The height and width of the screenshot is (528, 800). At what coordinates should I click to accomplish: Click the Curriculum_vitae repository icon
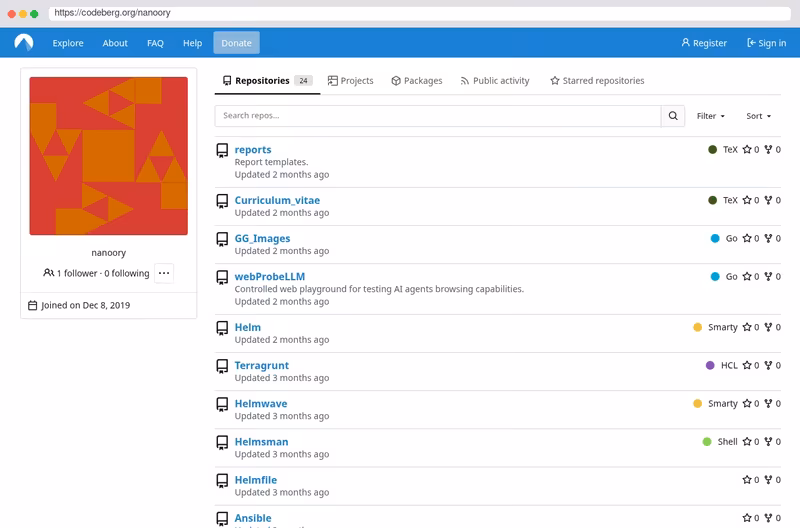click(222, 201)
